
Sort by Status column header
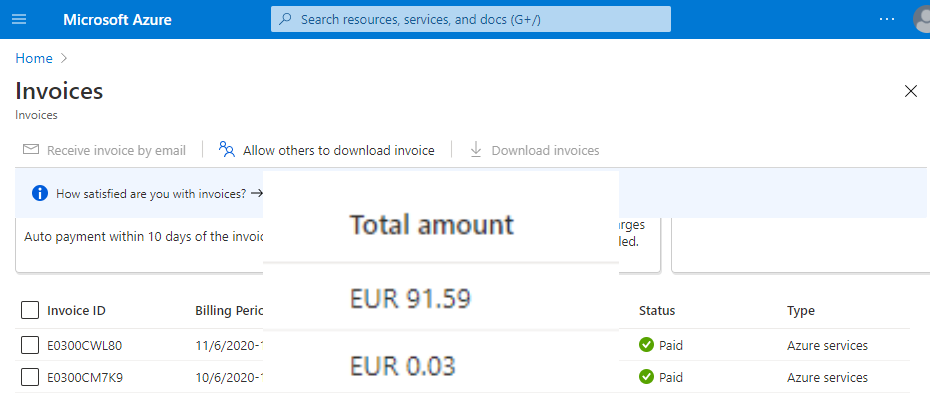tap(657, 310)
